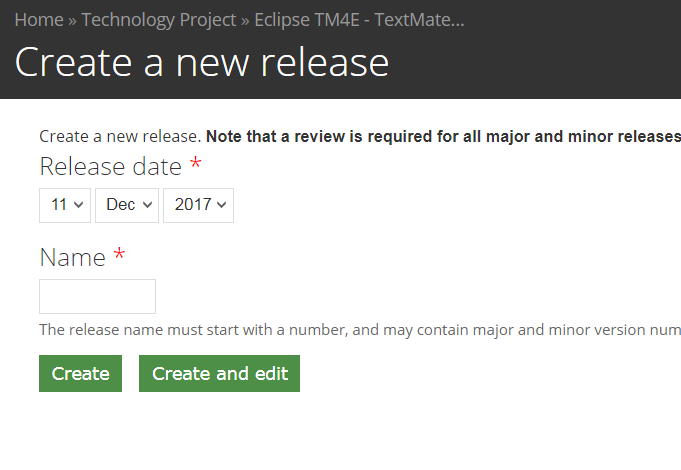Go to Eclipse TM4E - TextMate breadcrumb
Image resolution: width=681 pixels, height=470 pixels.
click(359, 19)
